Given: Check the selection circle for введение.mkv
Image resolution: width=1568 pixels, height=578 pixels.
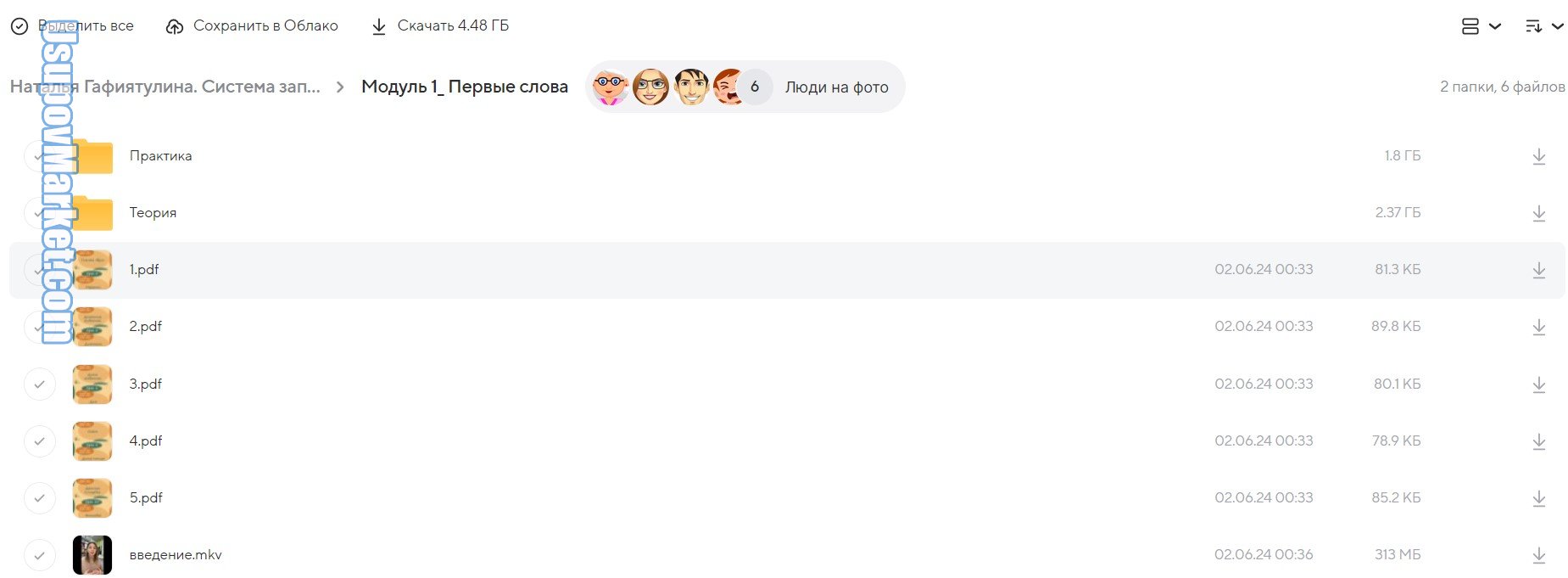Looking at the screenshot, I should pos(39,556).
